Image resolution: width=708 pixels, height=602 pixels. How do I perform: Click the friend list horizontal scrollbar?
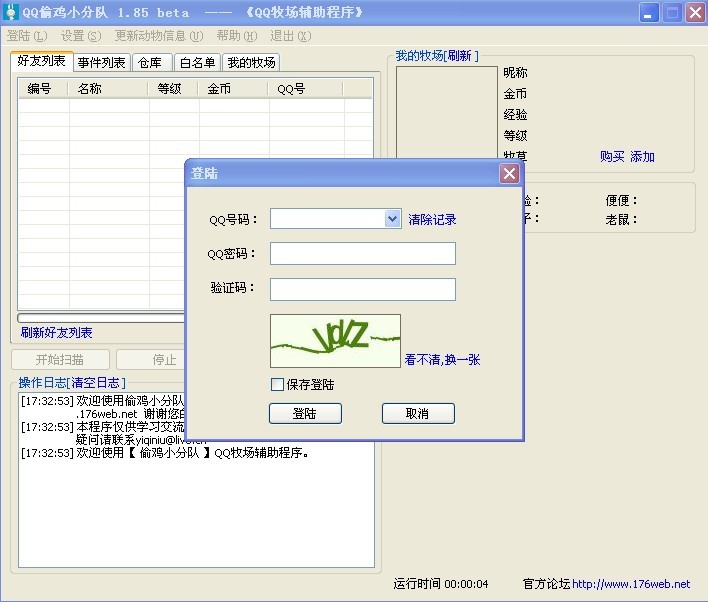(101, 318)
